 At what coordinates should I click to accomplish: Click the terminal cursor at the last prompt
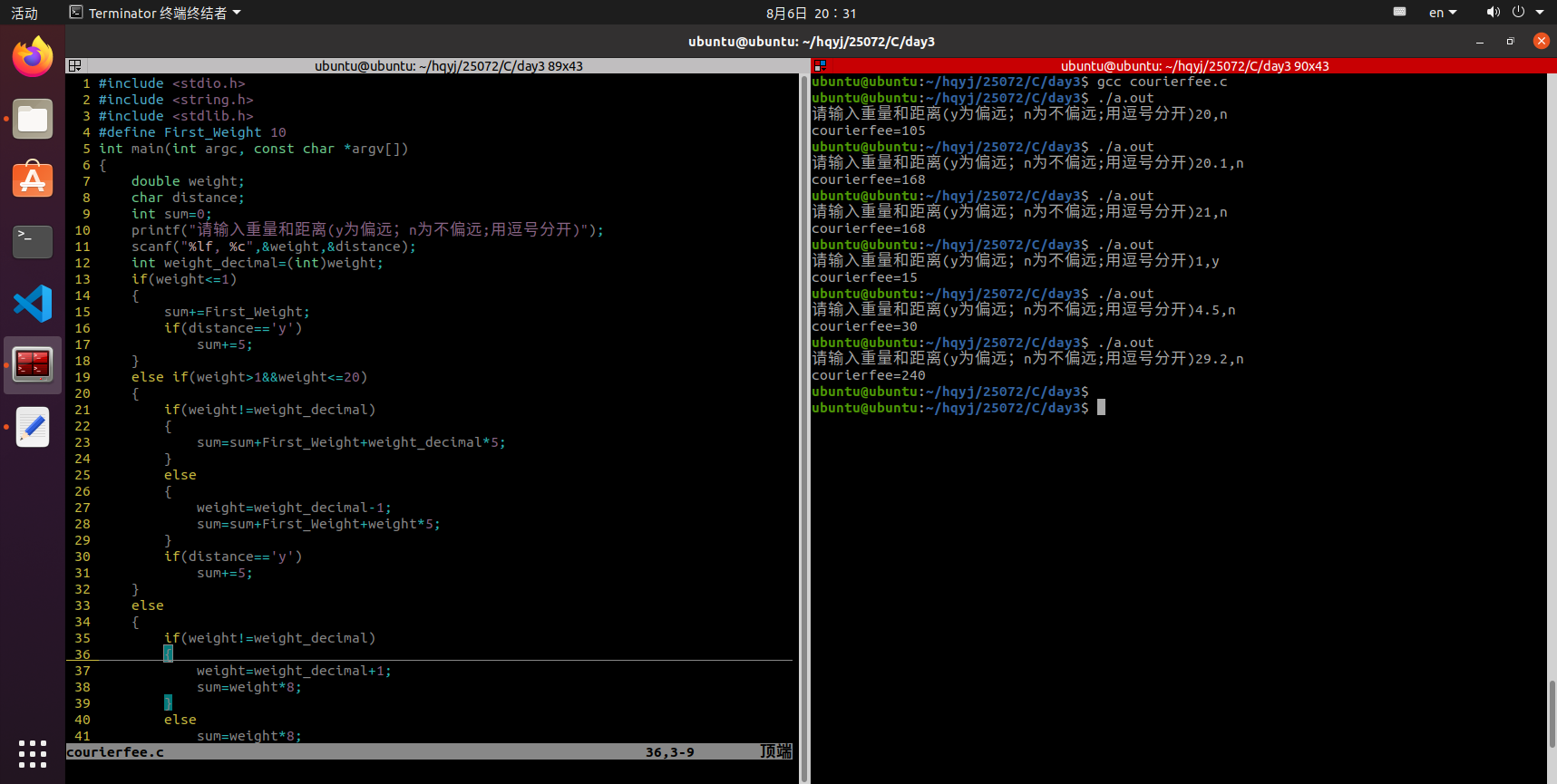click(x=1101, y=408)
